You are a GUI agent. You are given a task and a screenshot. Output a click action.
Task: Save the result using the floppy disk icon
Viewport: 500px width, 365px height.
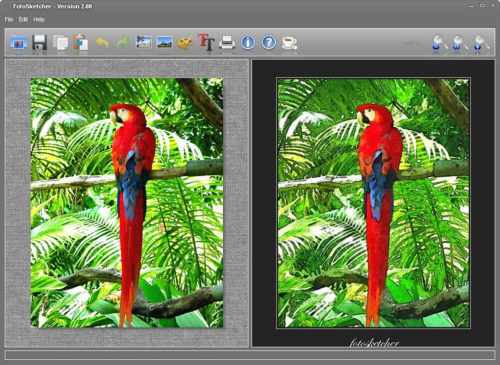click(39, 43)
